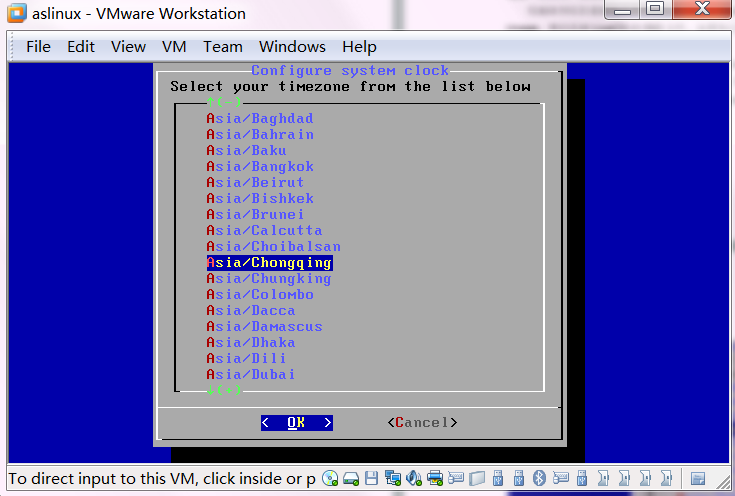Click the printer status icon
This screenshot has width=735, height=496.
(435, 478)
